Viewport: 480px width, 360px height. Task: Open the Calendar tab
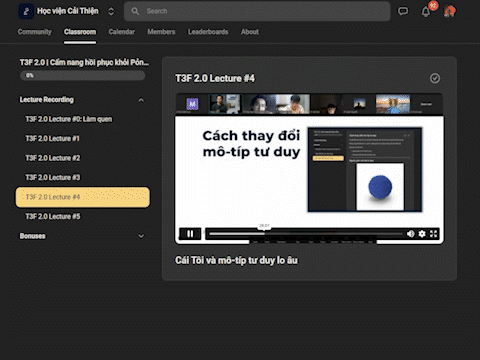[x=122, y=32]
